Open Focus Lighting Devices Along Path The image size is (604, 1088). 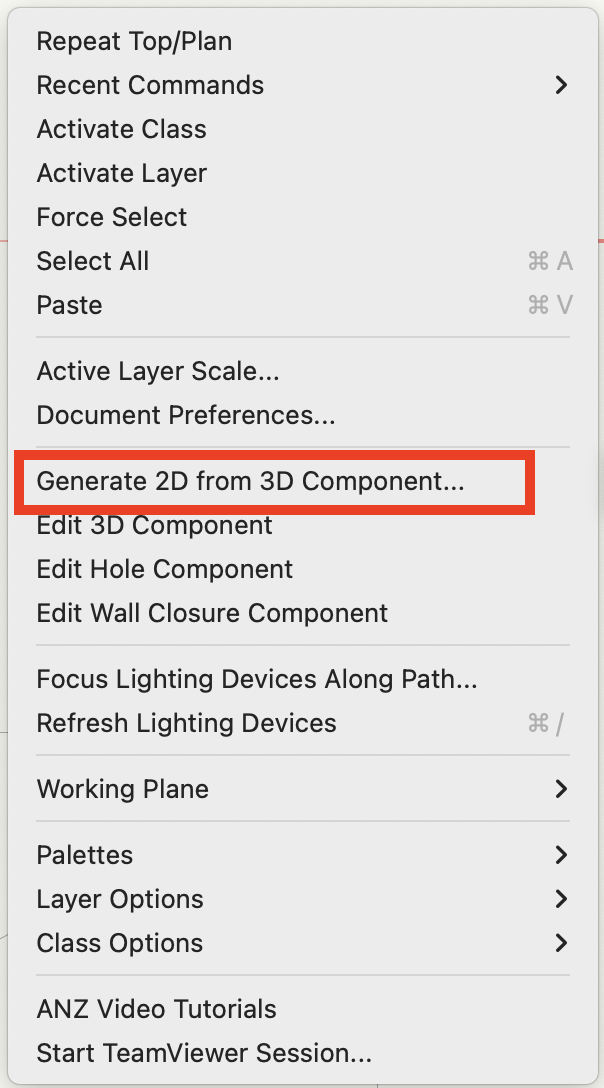(x=257, y=679)
